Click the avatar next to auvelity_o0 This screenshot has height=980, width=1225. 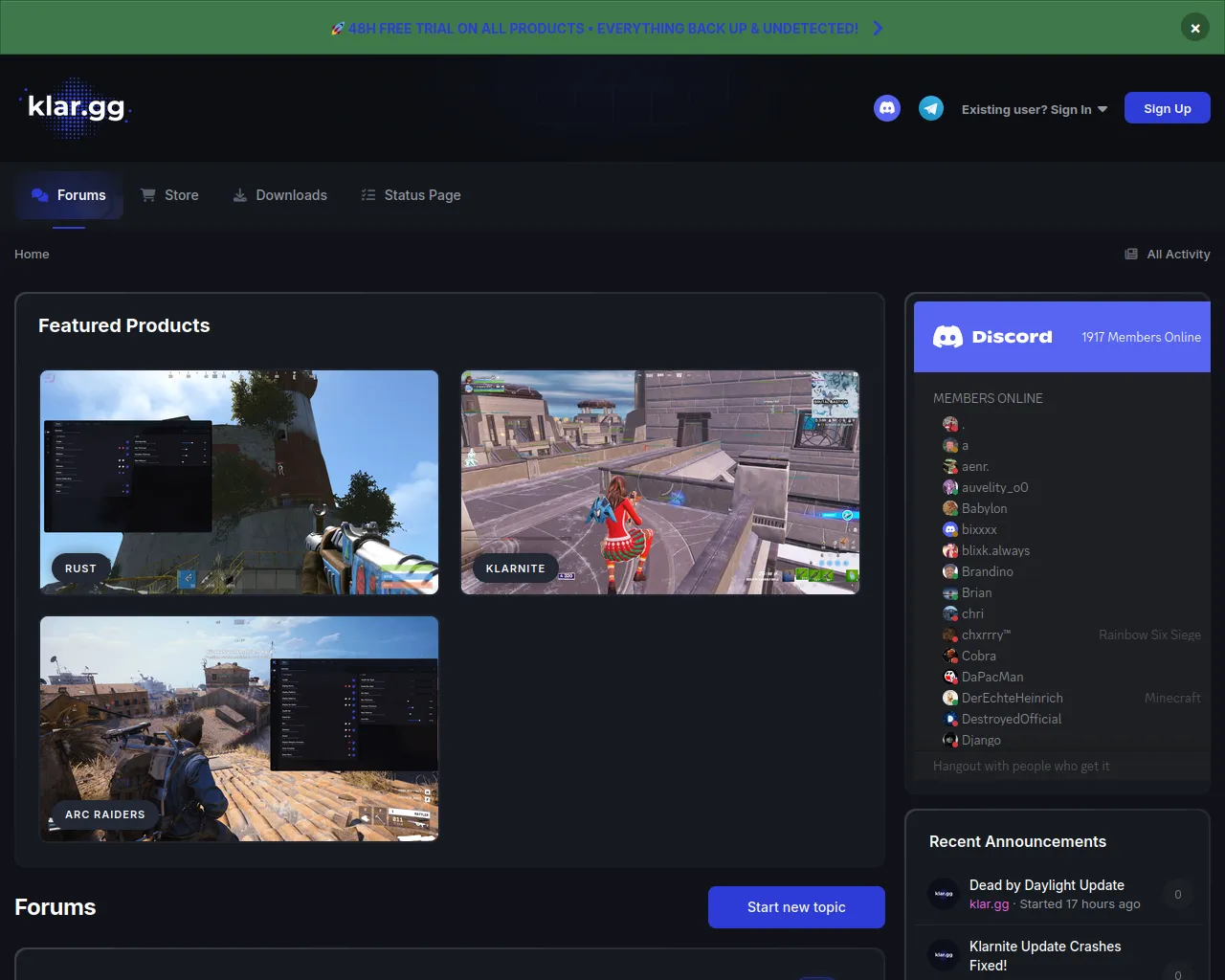(950, 487)
